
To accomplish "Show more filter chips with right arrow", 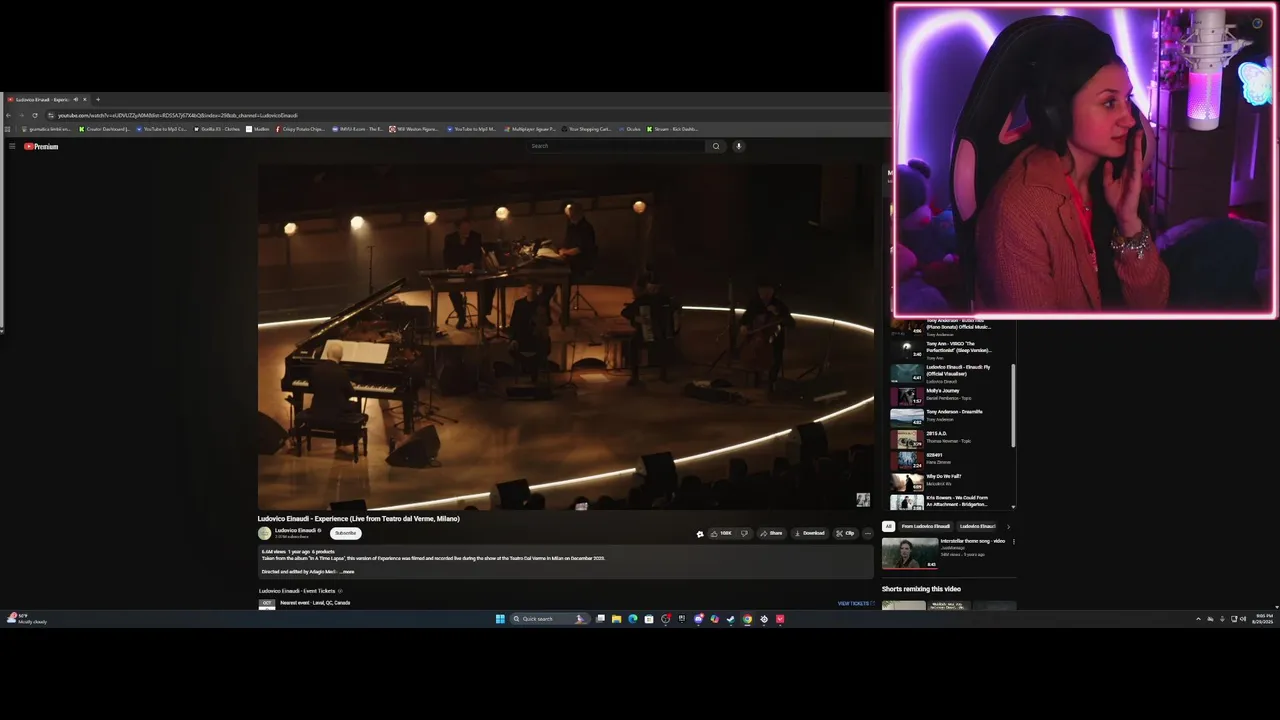I will [1008, 526].
